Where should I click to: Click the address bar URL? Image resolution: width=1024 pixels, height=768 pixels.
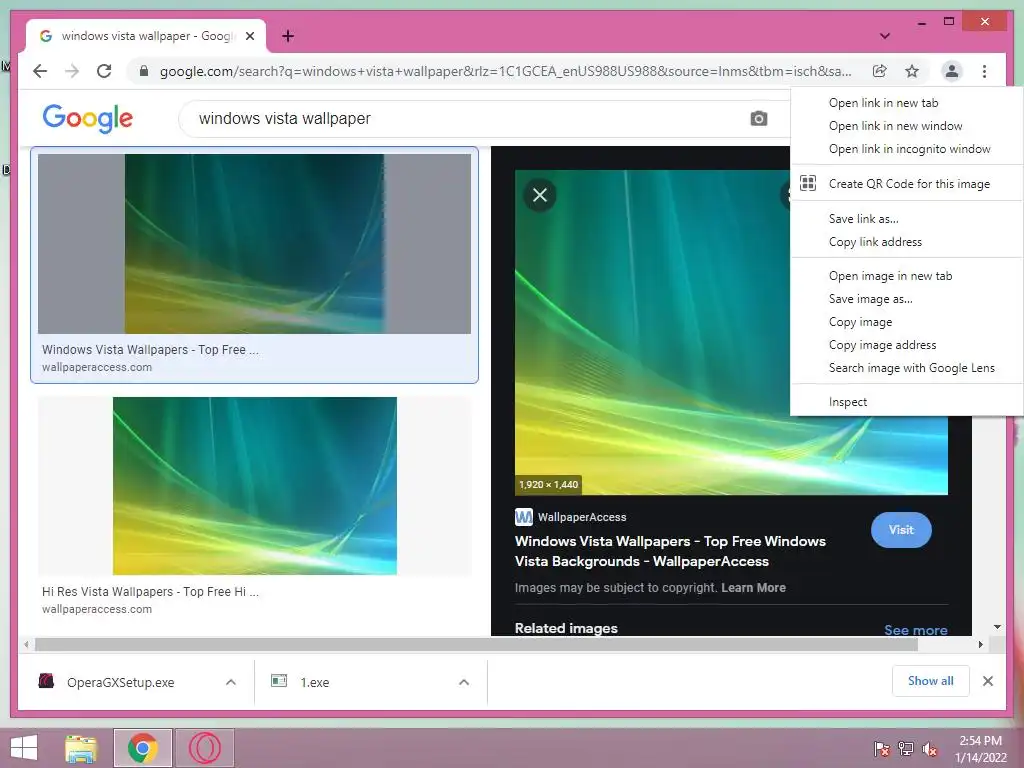pos(505,71)
